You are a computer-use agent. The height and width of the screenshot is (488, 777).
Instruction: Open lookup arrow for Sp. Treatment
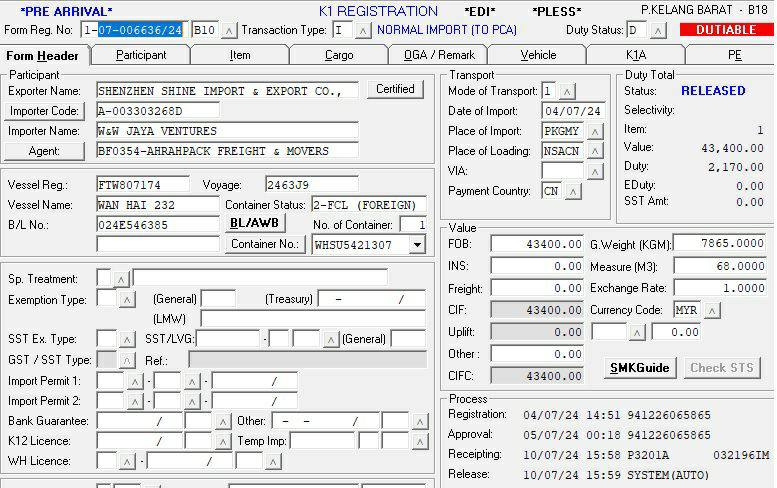click(x=121, y=278)
